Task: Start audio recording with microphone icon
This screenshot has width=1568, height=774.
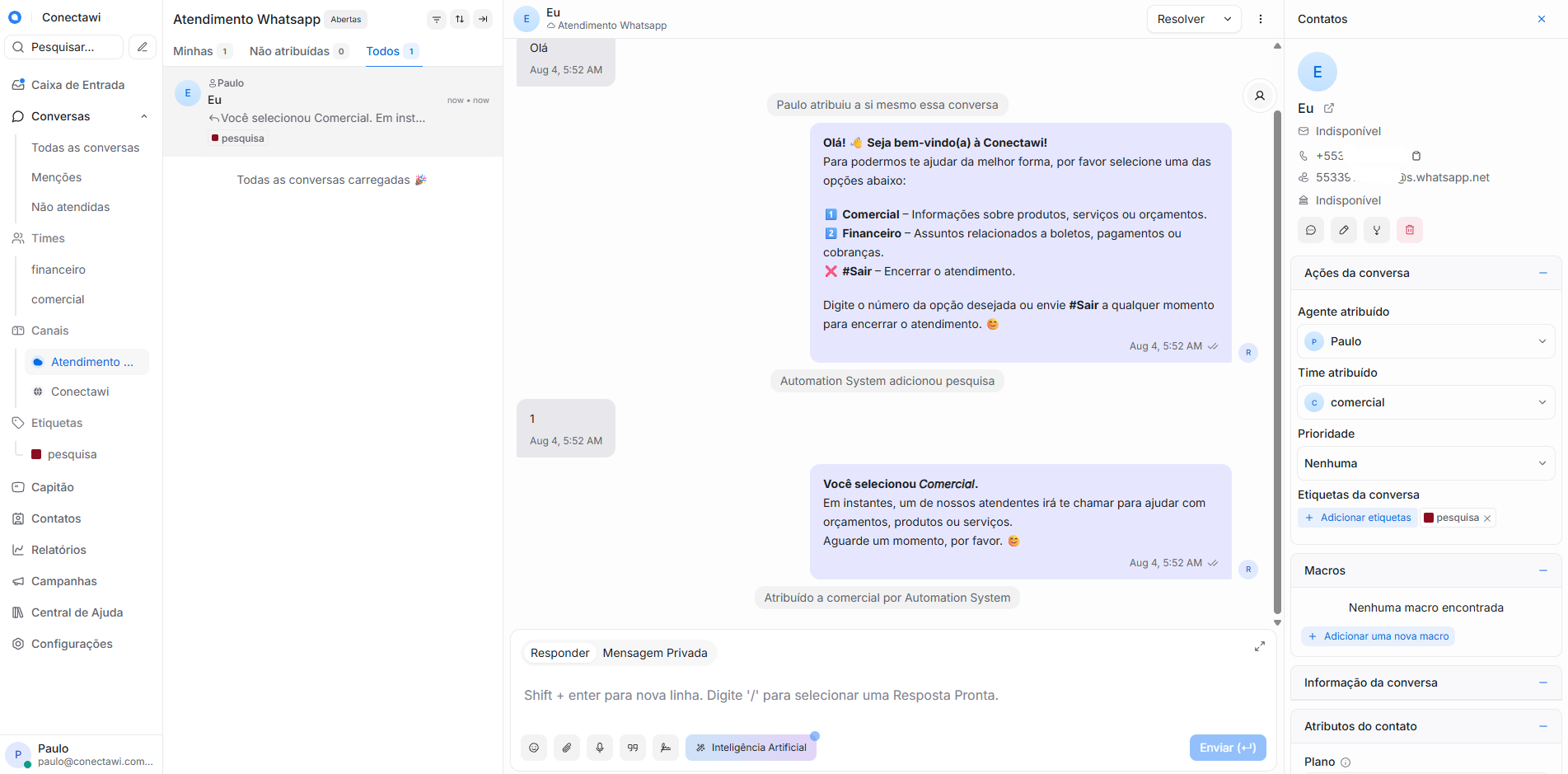Action: [600, 748]
